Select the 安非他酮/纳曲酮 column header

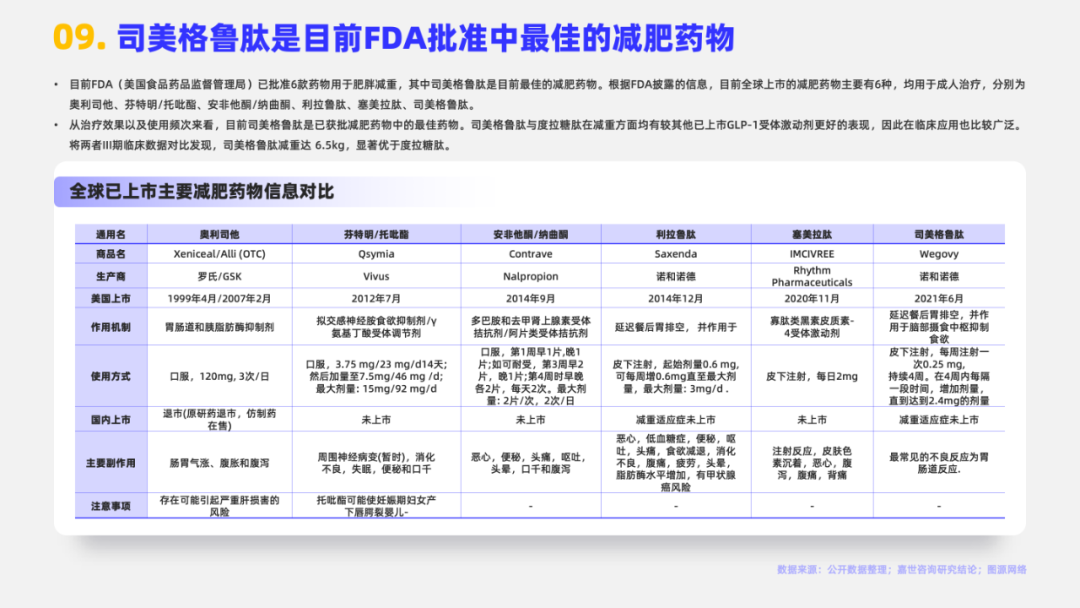point(530,234)
